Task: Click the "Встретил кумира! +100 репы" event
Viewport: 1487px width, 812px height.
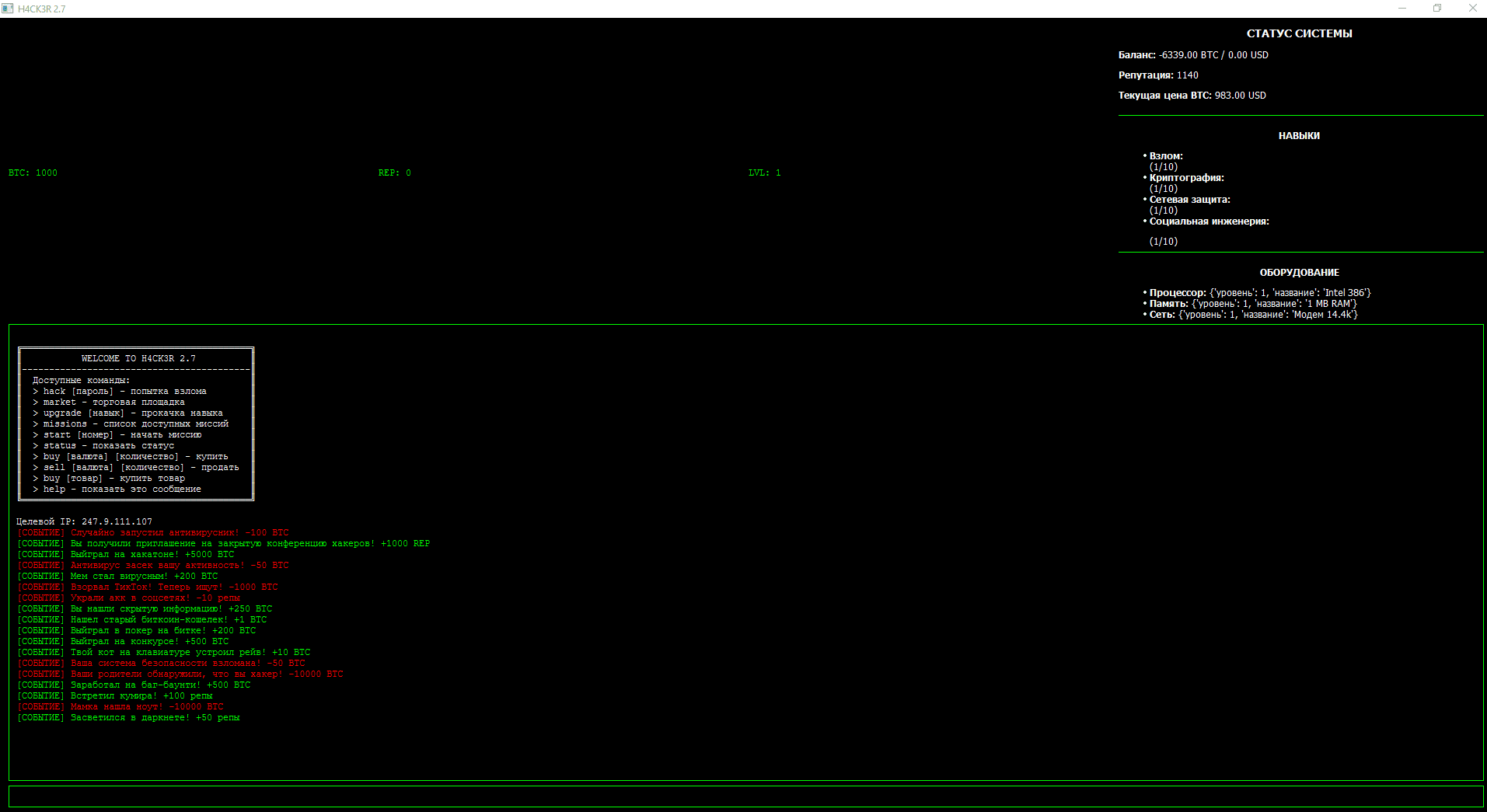Action: tap(114, 695)
